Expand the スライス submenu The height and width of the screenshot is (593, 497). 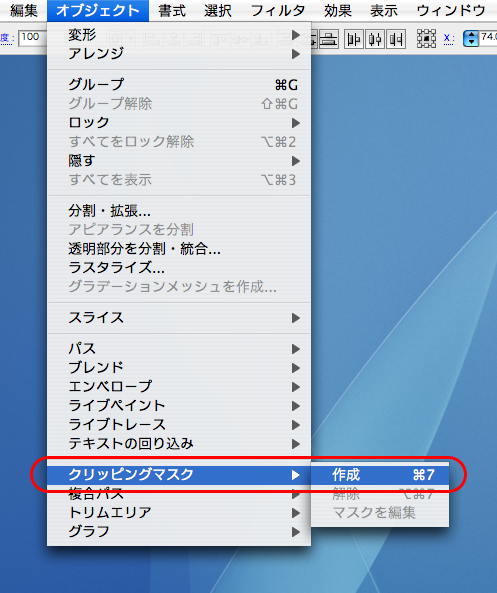pos(179,318)
